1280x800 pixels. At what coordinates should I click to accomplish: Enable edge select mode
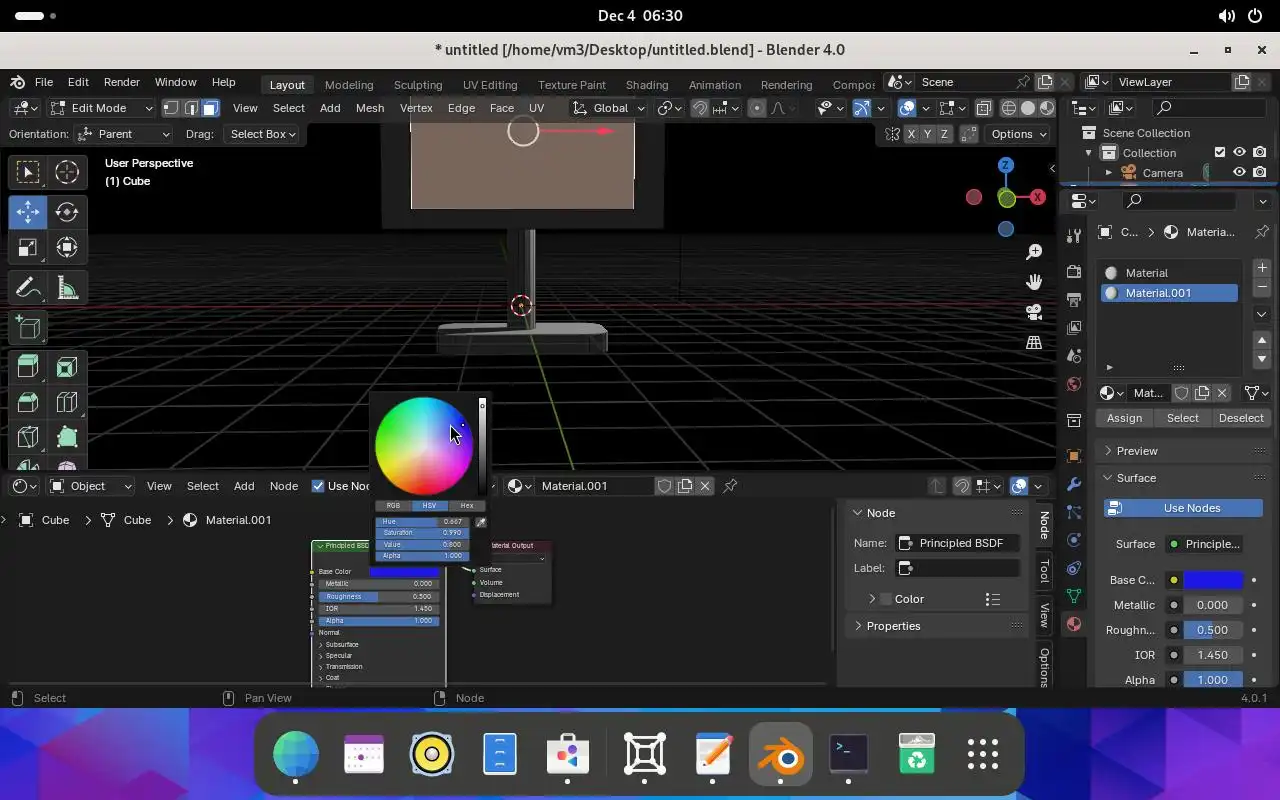(x=190, y=108)
